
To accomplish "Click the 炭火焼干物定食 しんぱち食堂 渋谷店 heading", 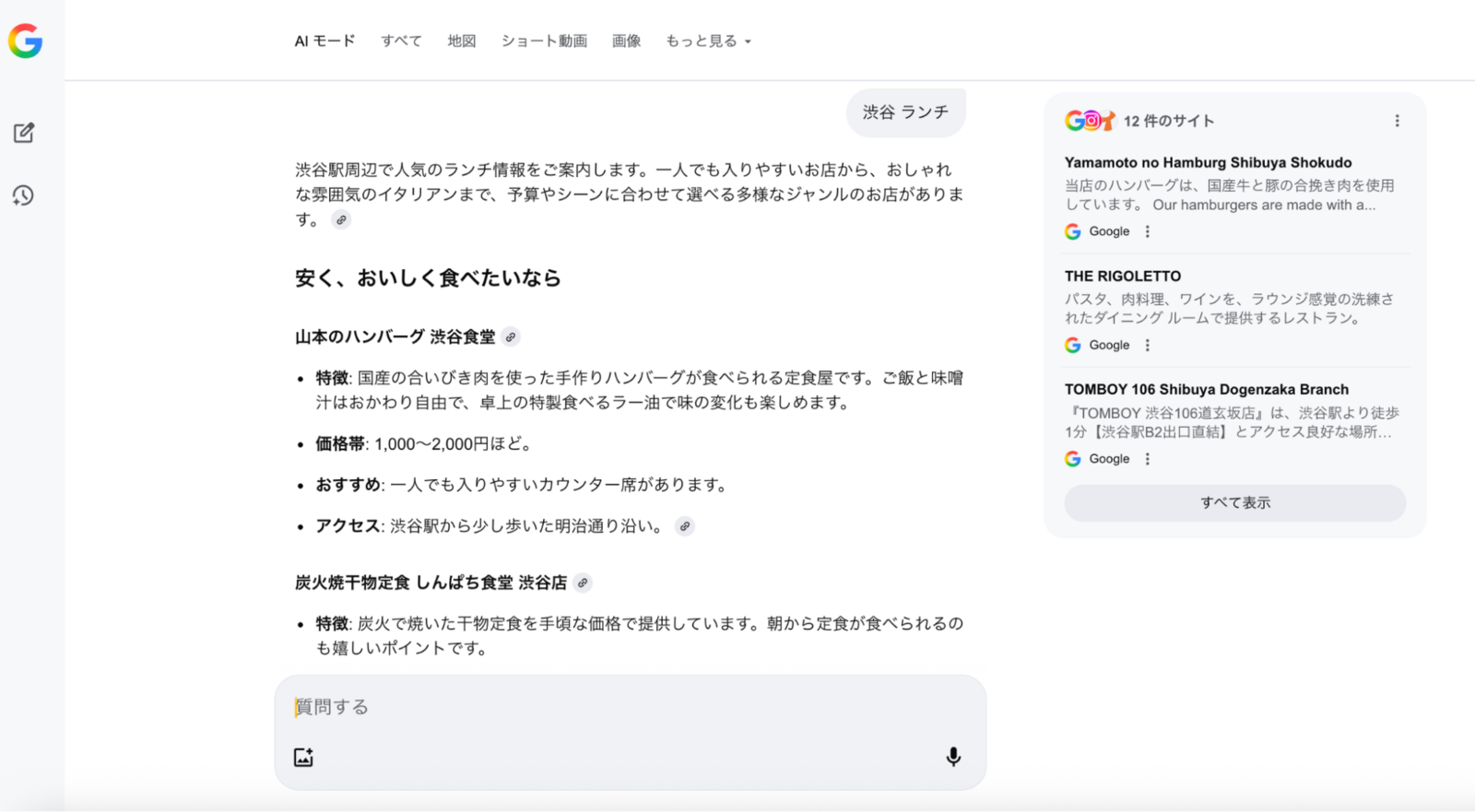I will point(431,583).
